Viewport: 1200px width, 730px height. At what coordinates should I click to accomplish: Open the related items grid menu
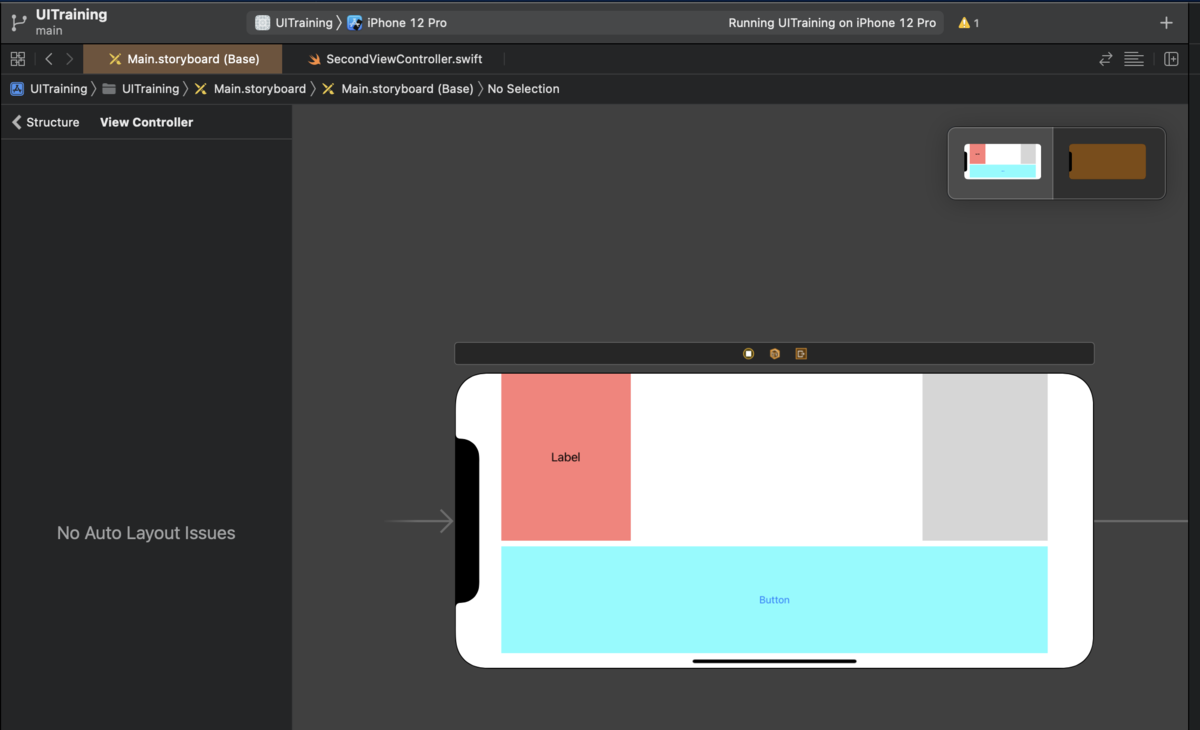tap(17, 59)
